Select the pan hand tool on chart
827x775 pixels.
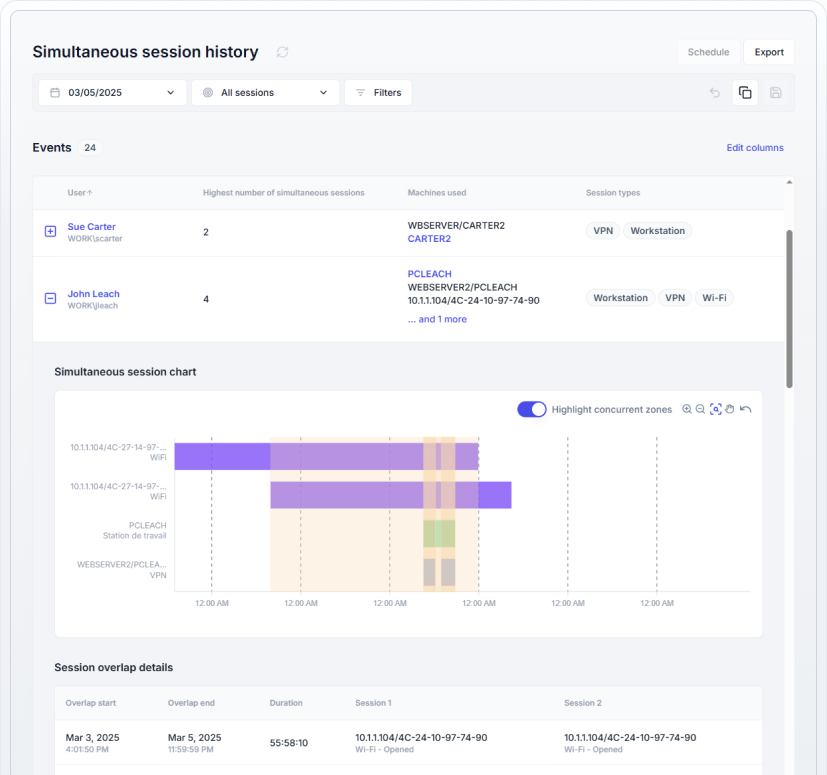pos(730,409)
